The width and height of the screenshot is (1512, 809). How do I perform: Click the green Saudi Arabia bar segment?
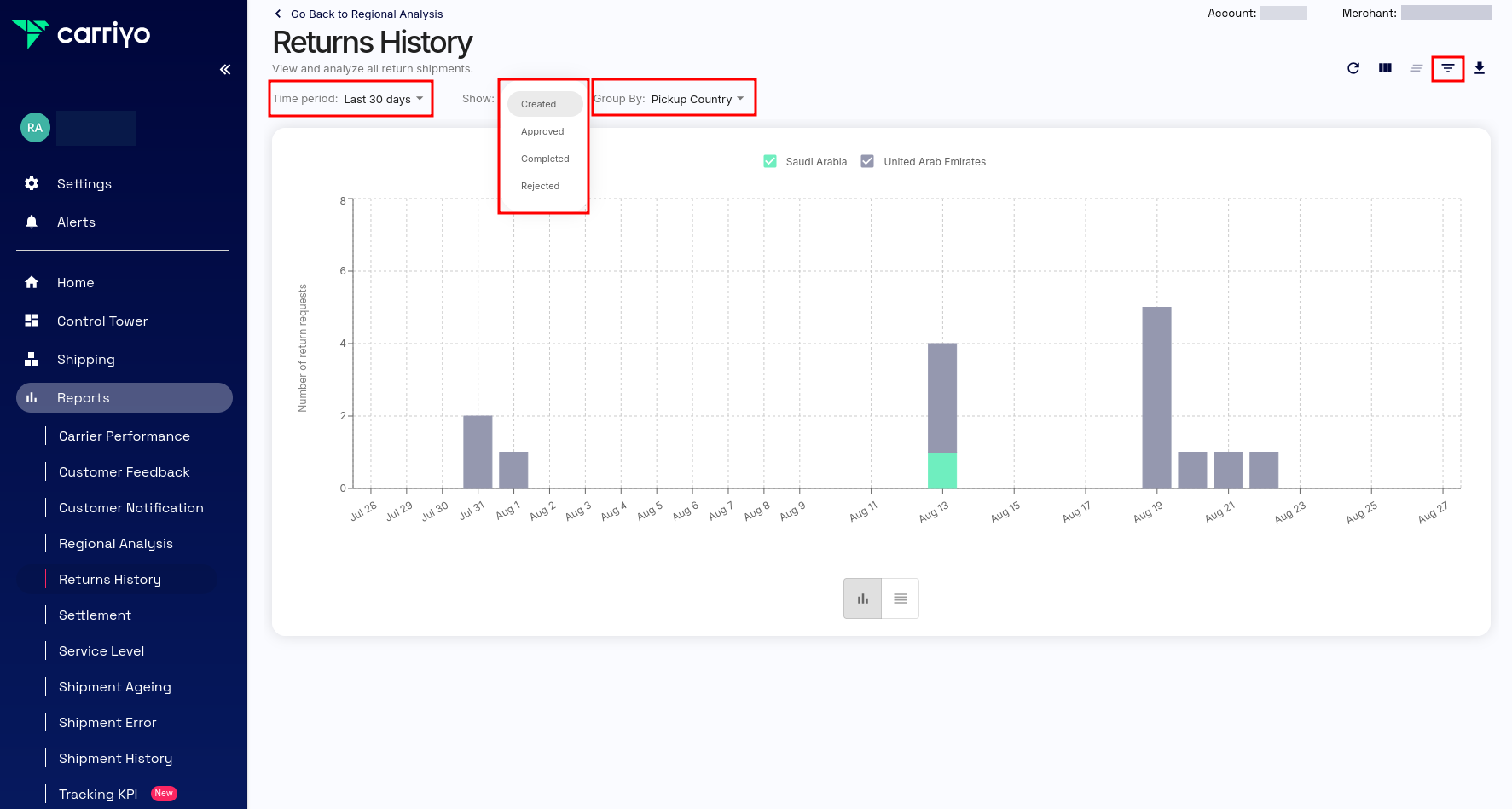[941, 471]
